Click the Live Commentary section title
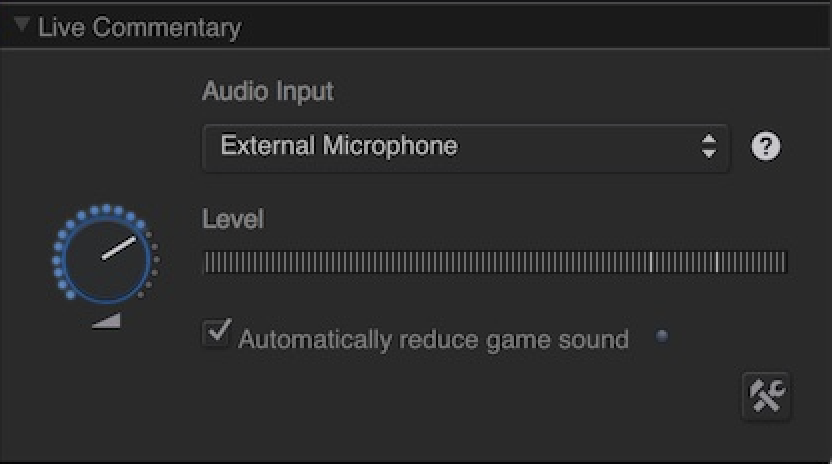Screen dimensions: 832x464 pyautogui.click(x=139, y=27)
